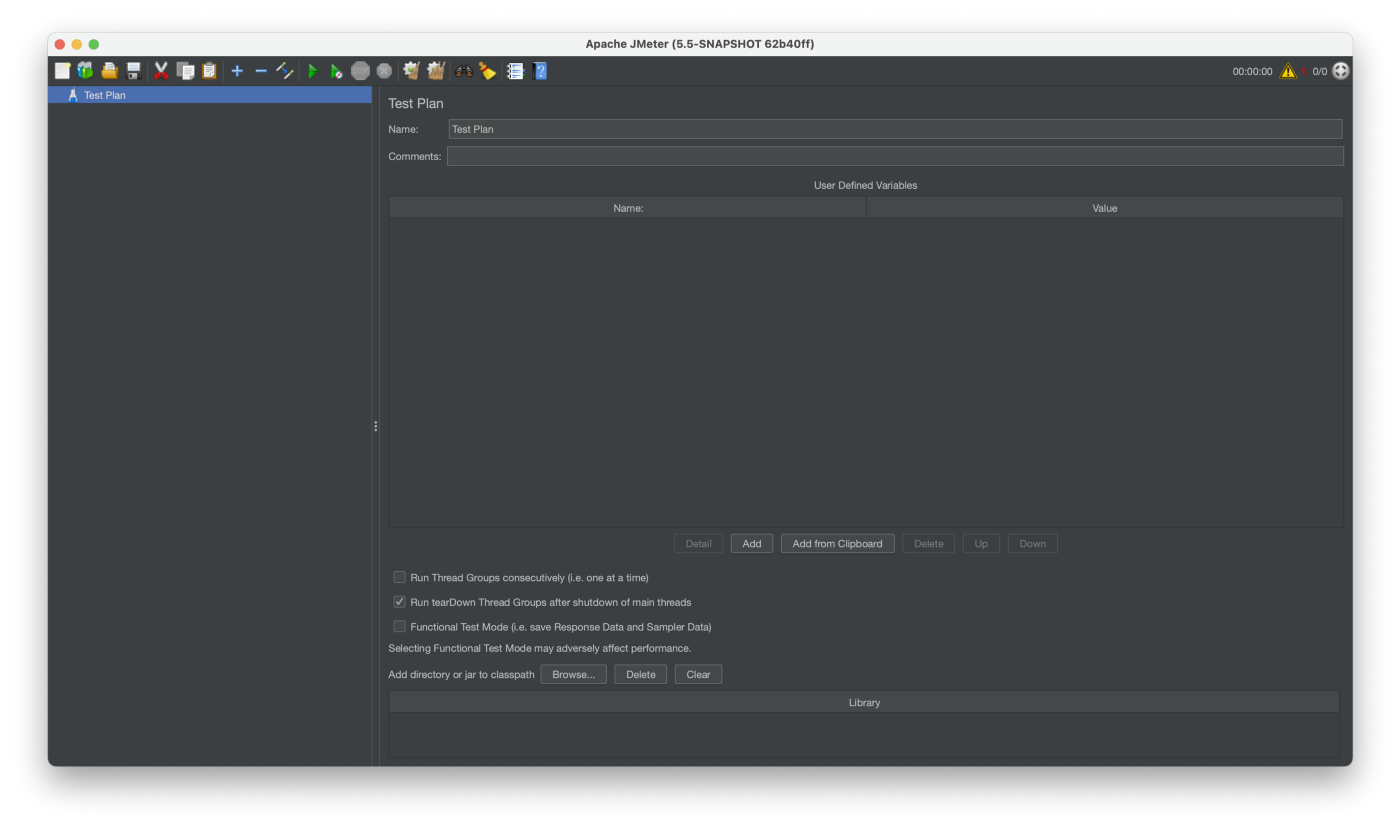Click the Copy icon in toolbar
1400x829 pixels.
(185, 71)
